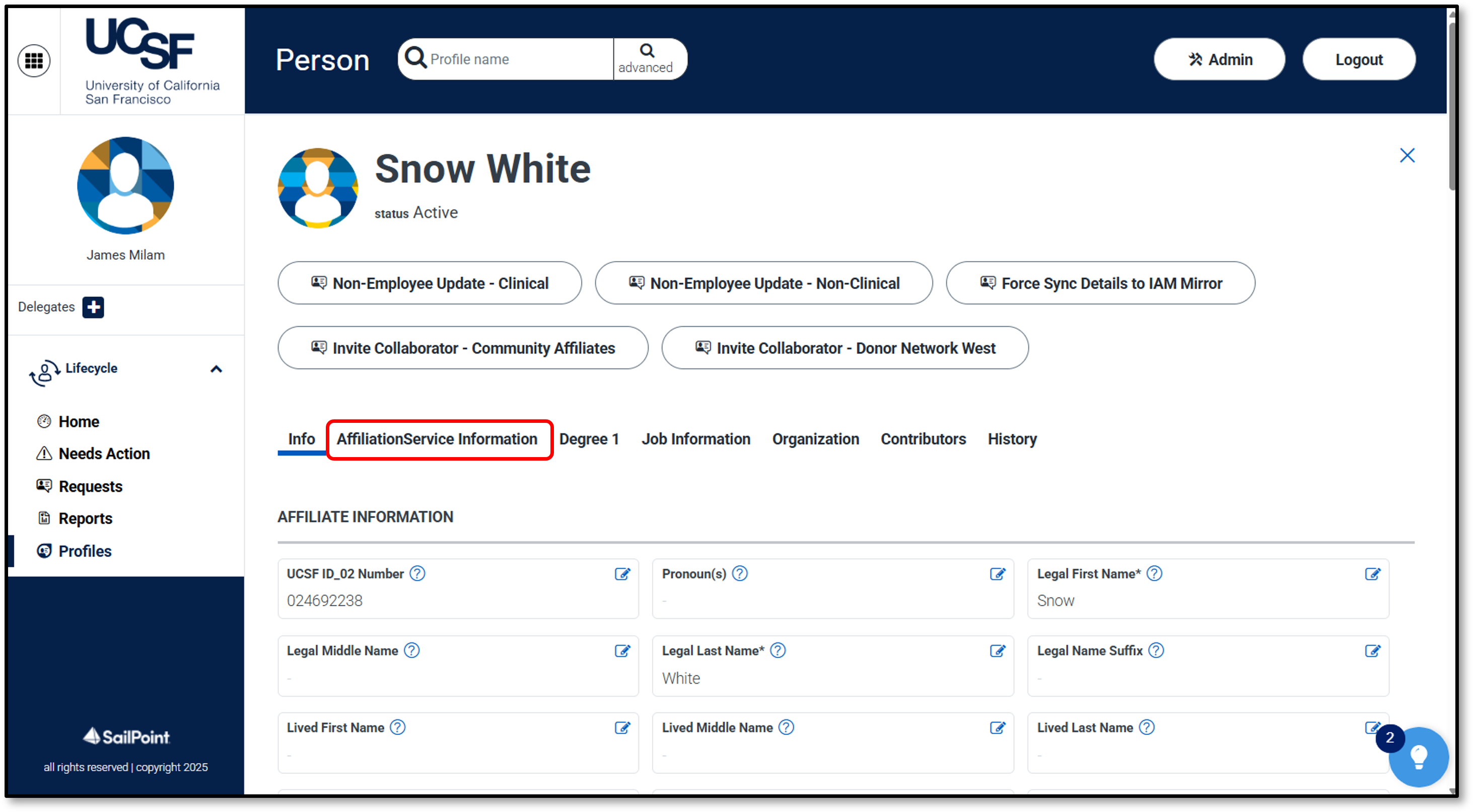Click help icon next to Lived Middle Name

coord(786,727)
